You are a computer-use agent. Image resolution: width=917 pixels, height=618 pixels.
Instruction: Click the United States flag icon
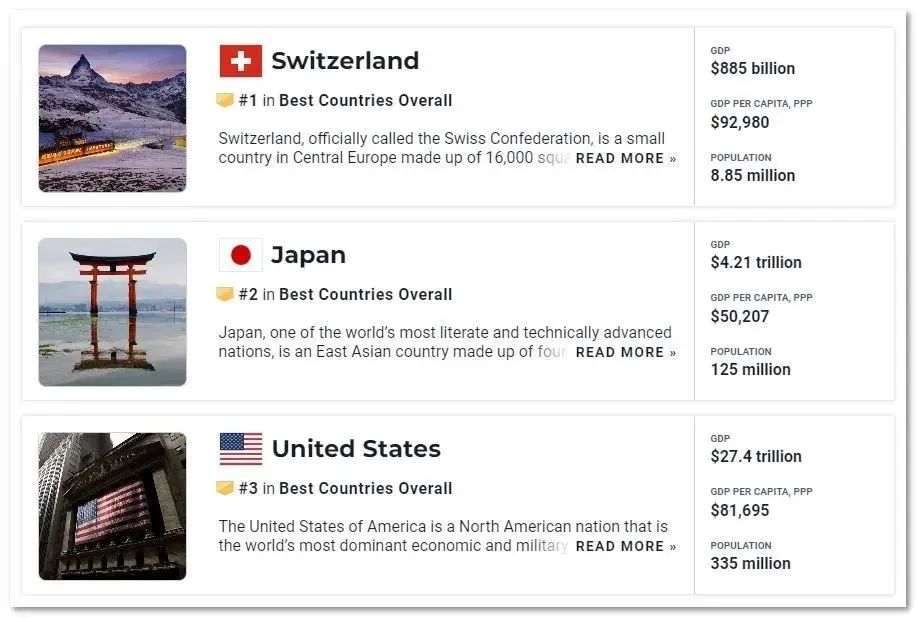point(240,449)
